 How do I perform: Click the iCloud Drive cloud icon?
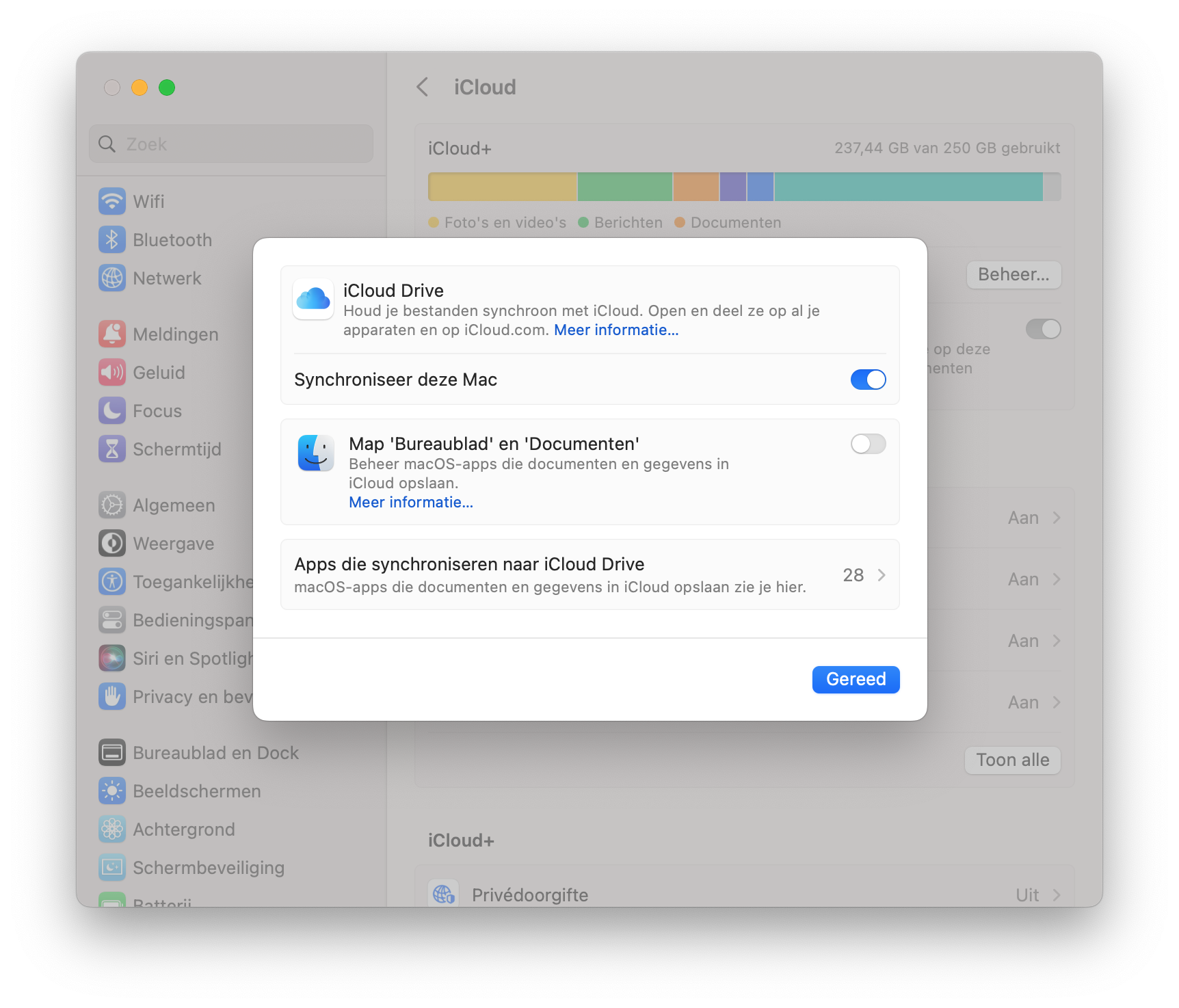click(x=313, y=299)
